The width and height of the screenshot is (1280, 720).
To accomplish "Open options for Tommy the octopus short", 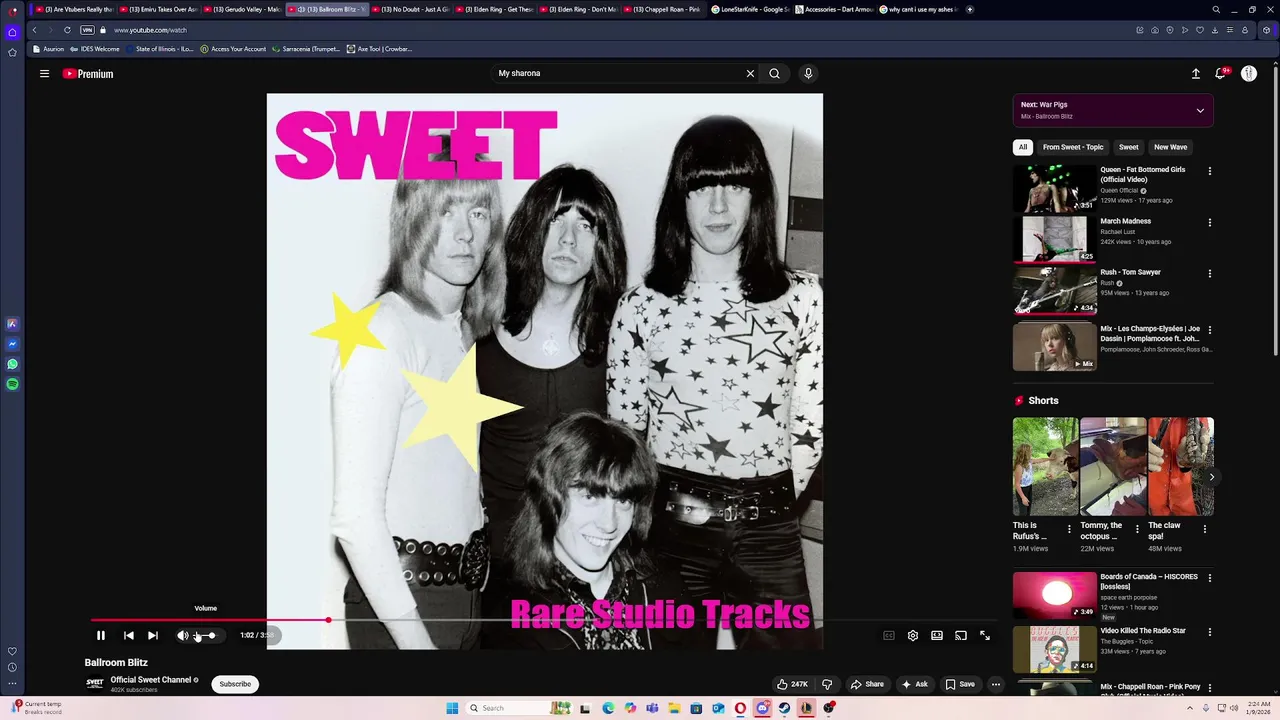I will (x=1137, y=529).
